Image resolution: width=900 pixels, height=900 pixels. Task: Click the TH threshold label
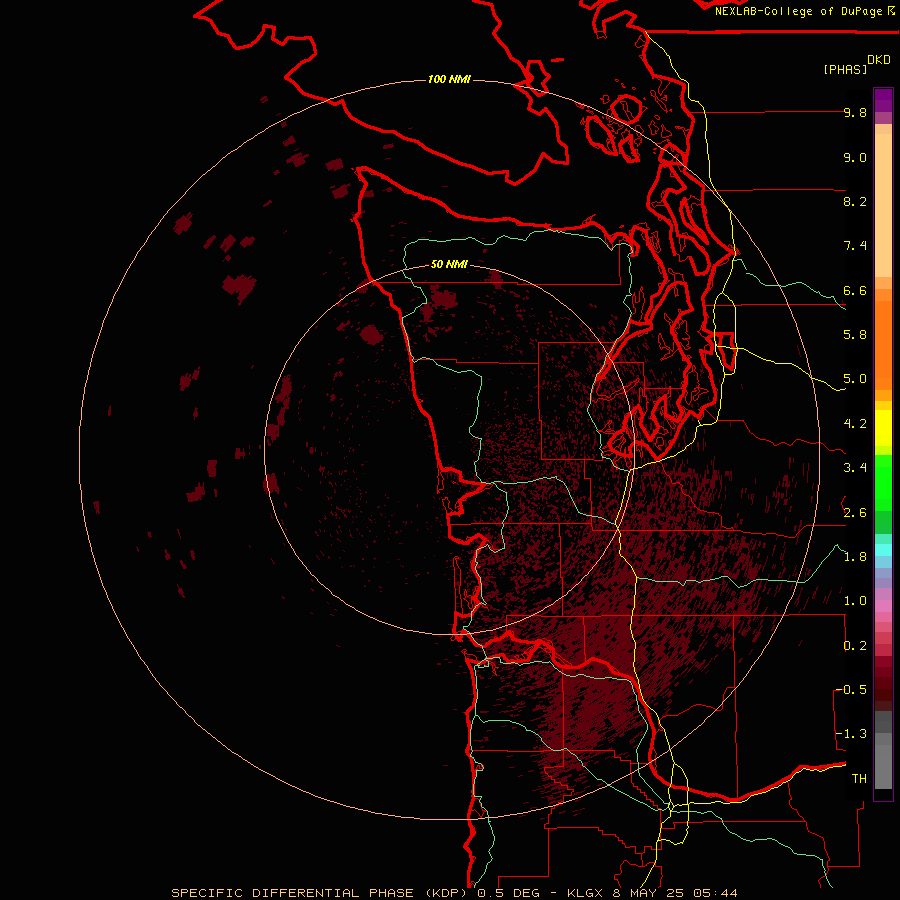point(859,779)
